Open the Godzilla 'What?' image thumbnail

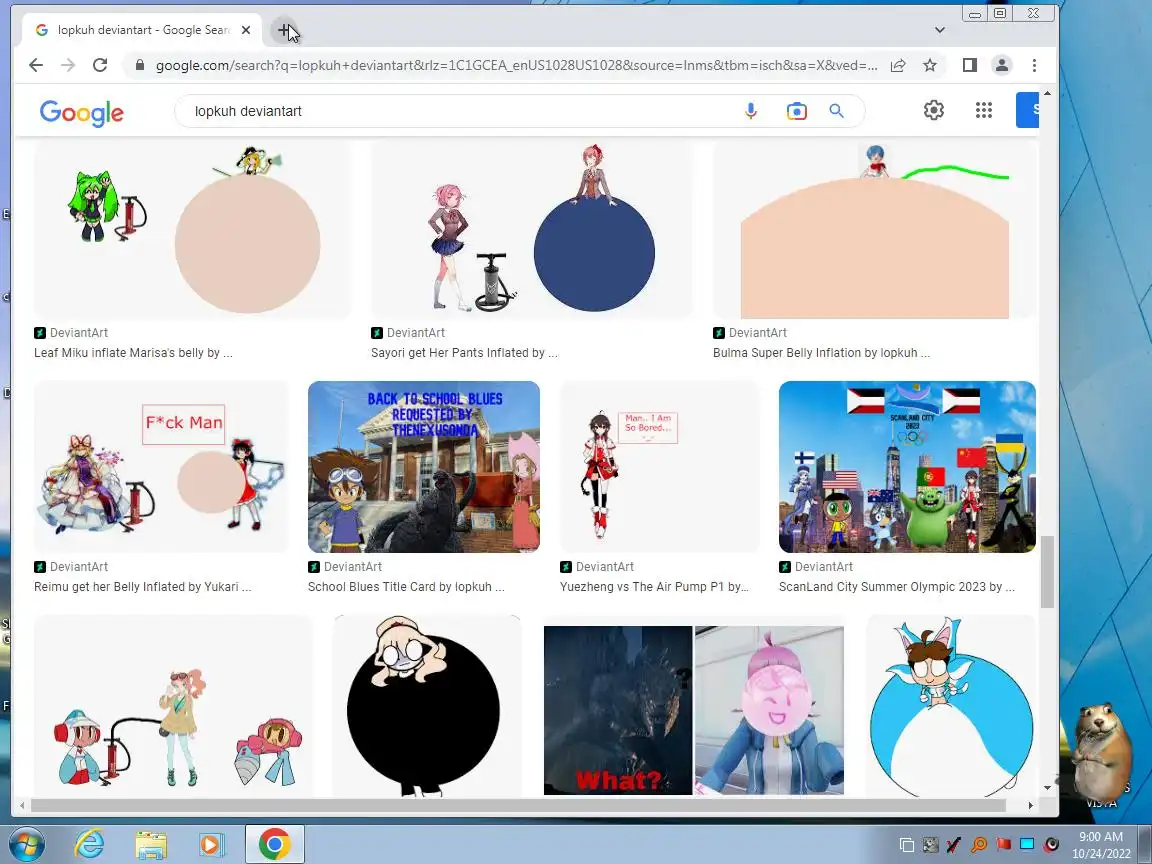point(694,710)
